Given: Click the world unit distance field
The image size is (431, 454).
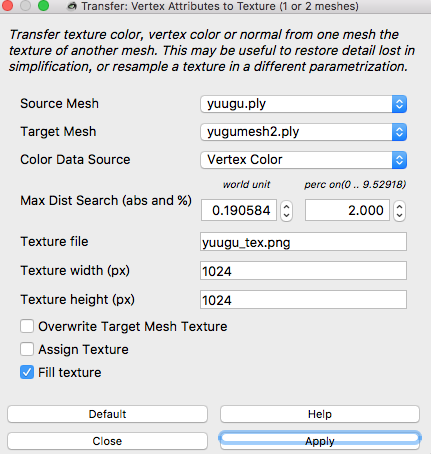Looking at the screenshot, I should pos(239,210).
